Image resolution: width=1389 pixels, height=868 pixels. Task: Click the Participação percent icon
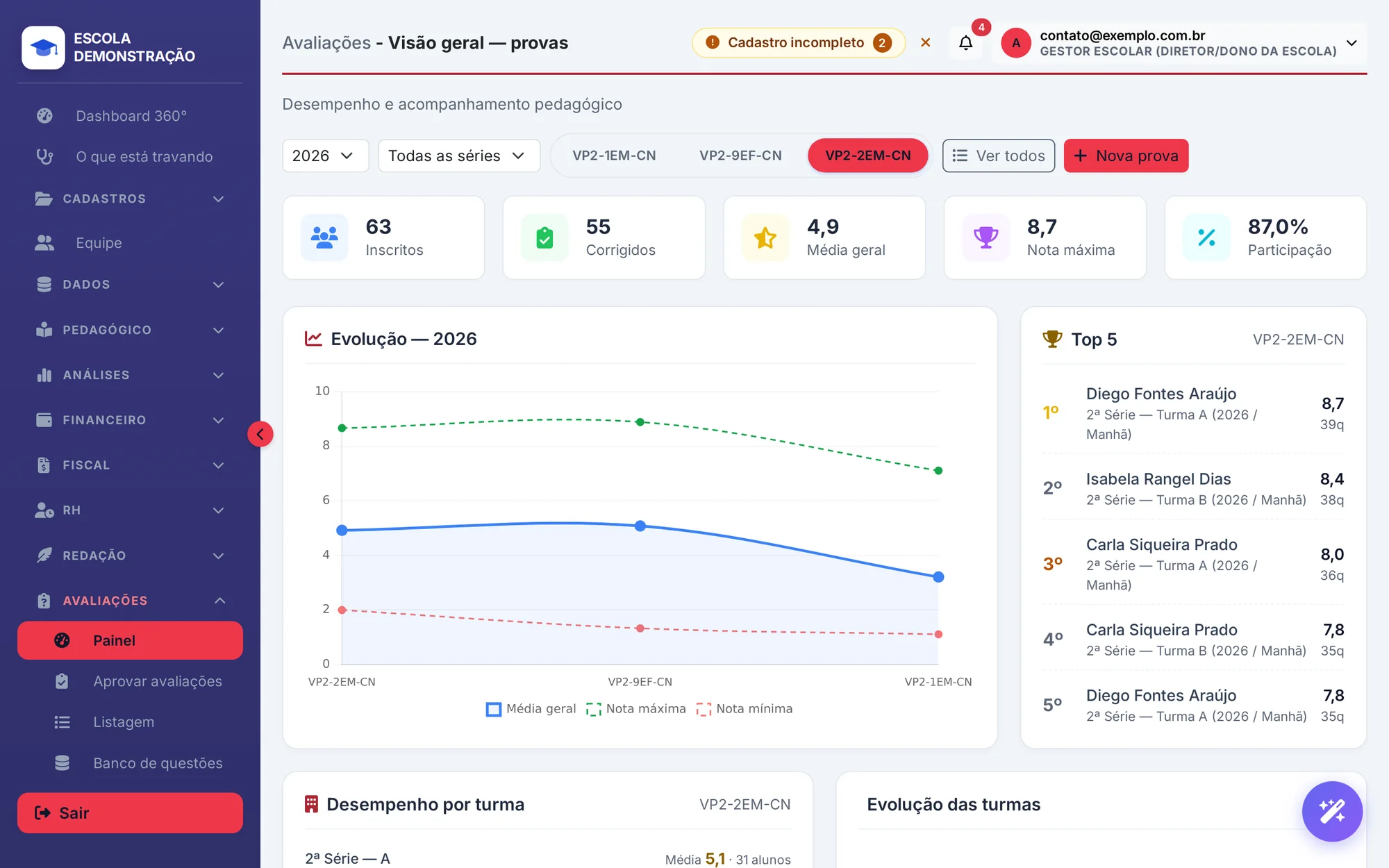click(1206, 237)
